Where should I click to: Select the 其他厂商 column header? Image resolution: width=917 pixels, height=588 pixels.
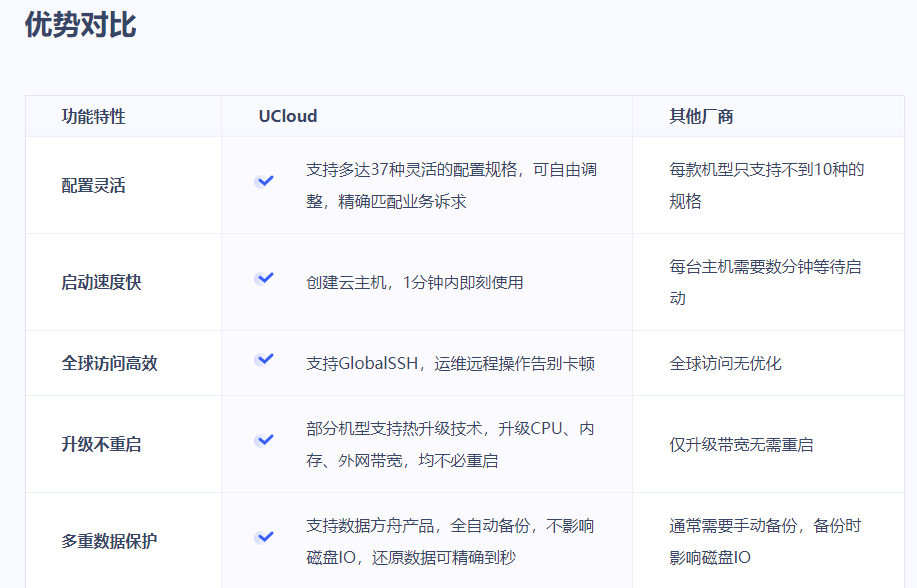pos(701,116)
